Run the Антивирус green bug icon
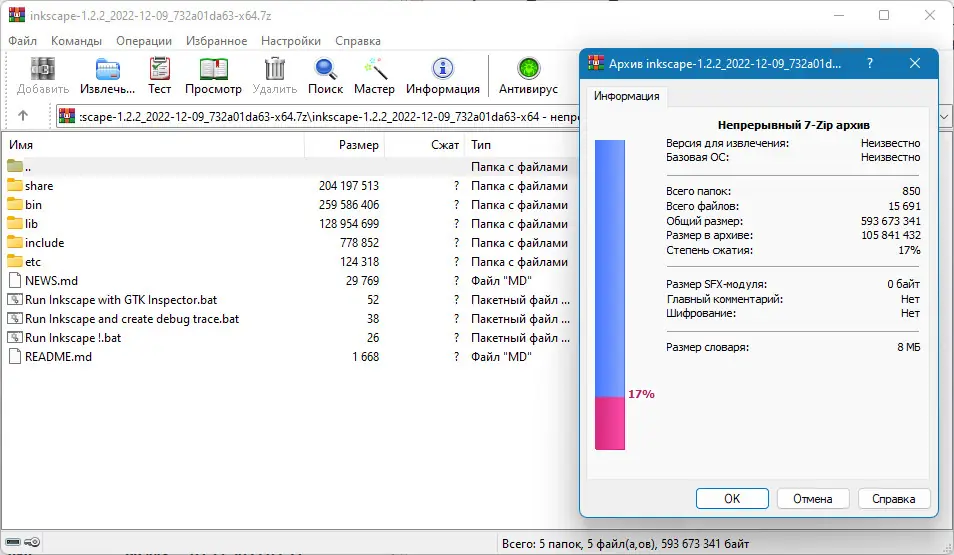 click(528, 69)
